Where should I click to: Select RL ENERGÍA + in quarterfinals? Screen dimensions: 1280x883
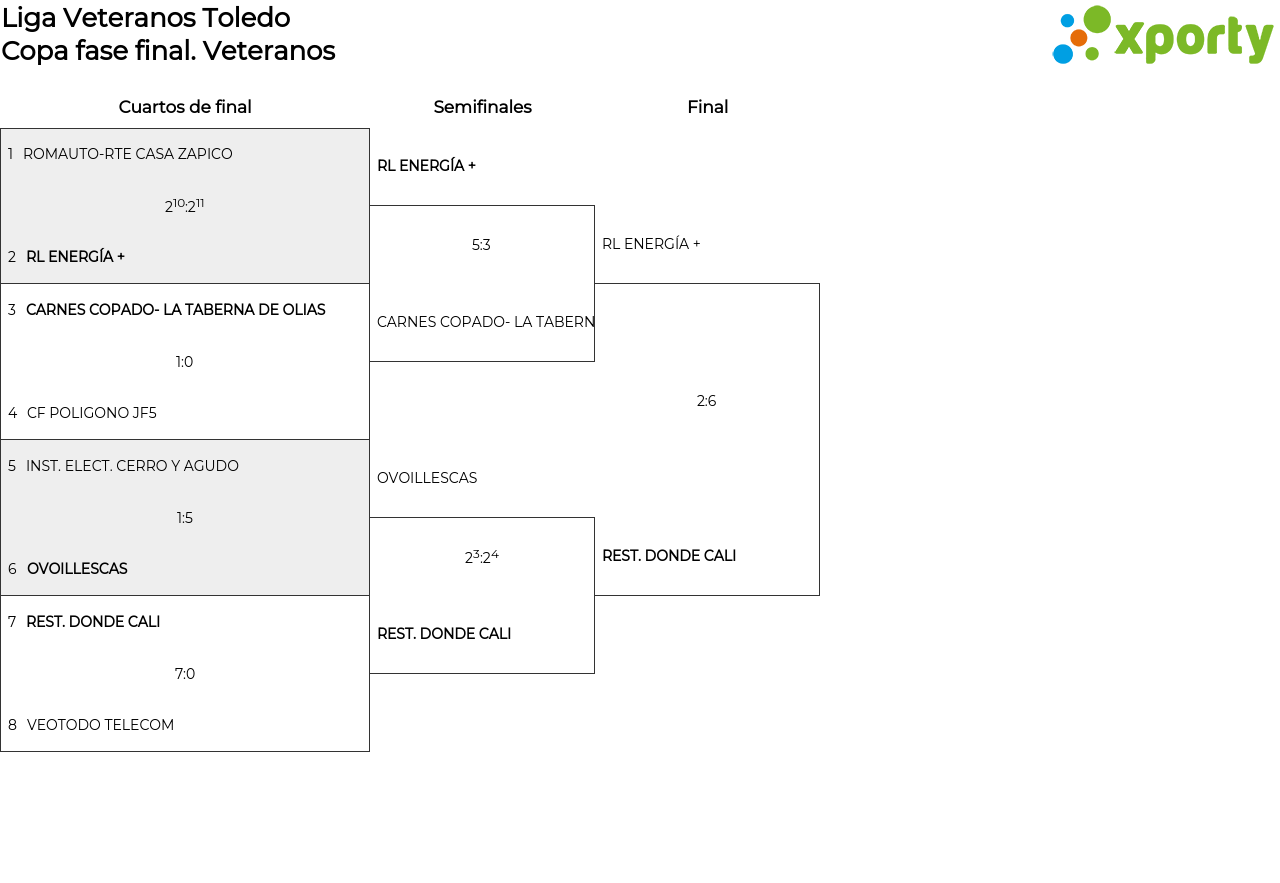pos(75,257)
